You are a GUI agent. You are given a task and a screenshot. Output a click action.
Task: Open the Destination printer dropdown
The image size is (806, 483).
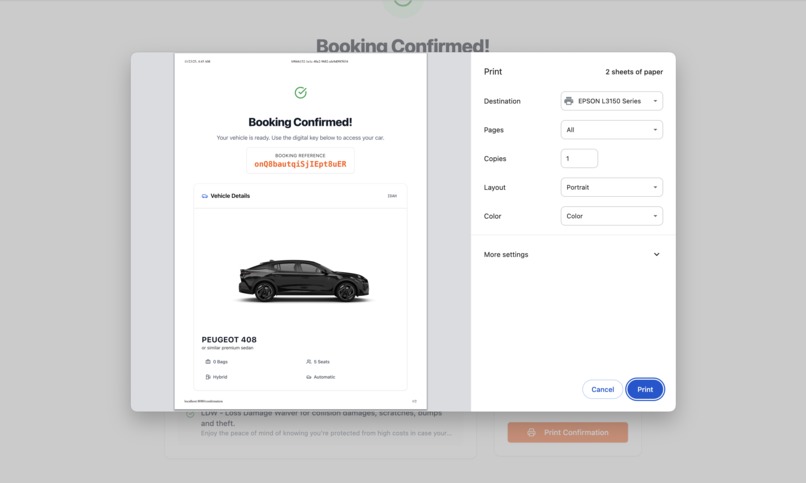pos(611,101)
